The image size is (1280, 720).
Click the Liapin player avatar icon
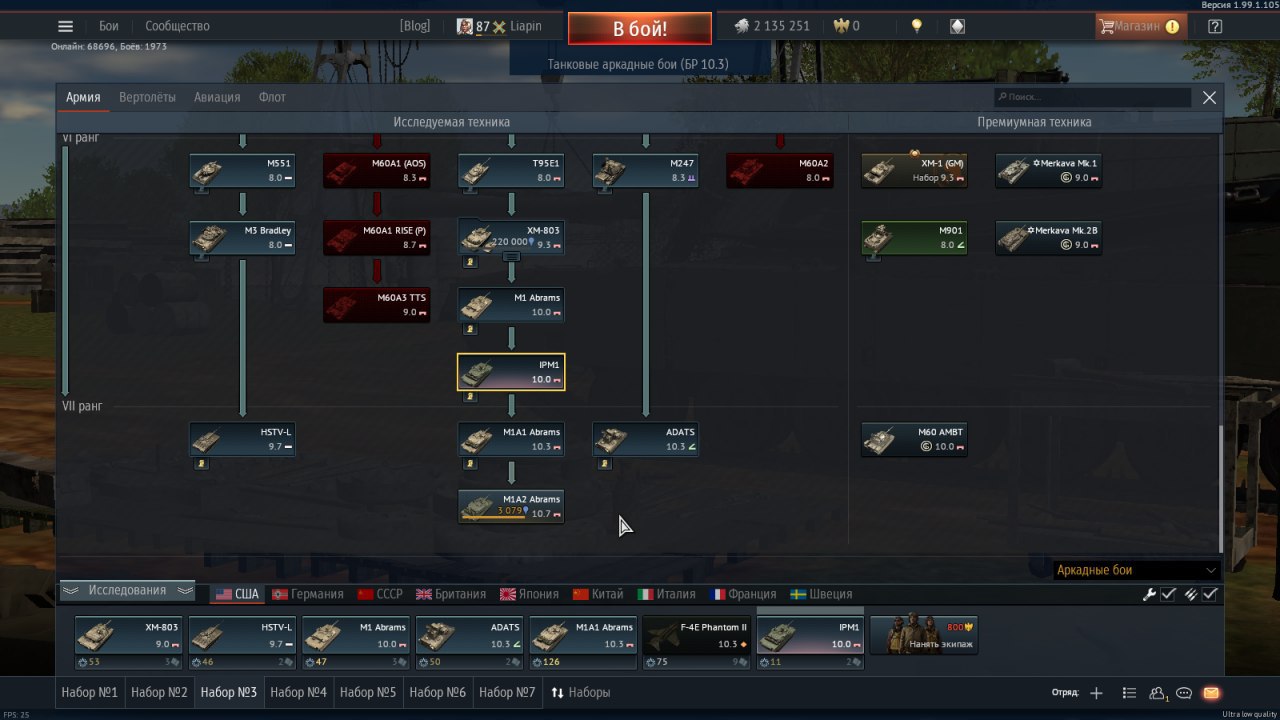[x=465, y=26]
